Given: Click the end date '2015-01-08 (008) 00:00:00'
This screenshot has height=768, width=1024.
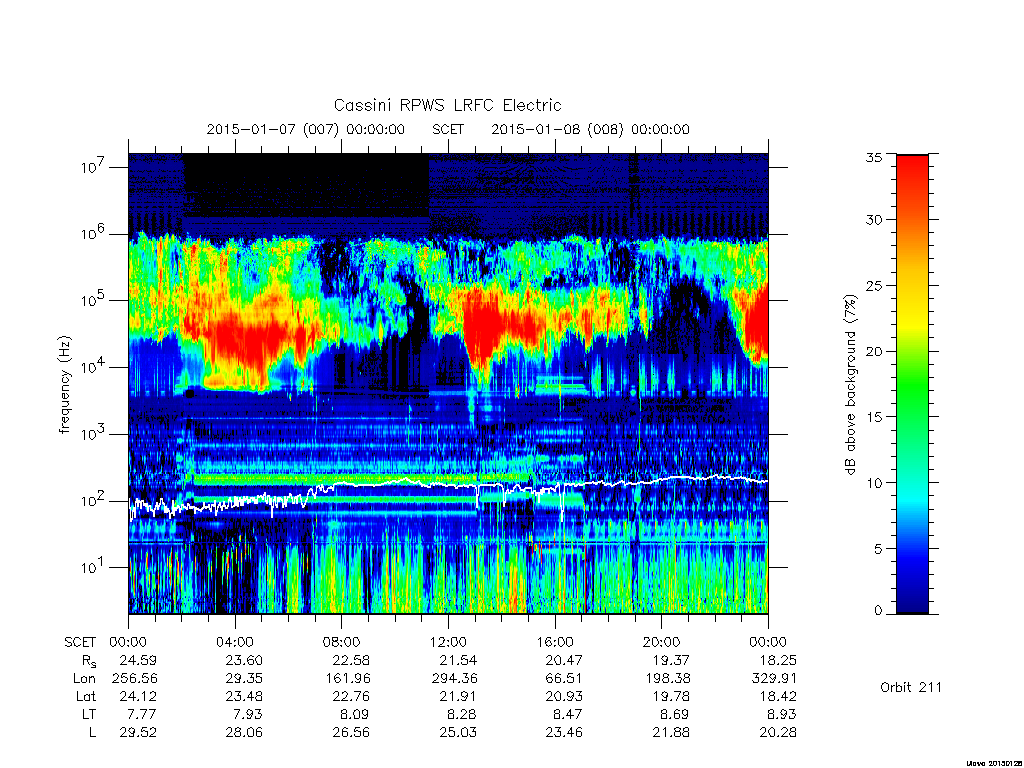Looking at the screenshot, I should click(590, 129).
